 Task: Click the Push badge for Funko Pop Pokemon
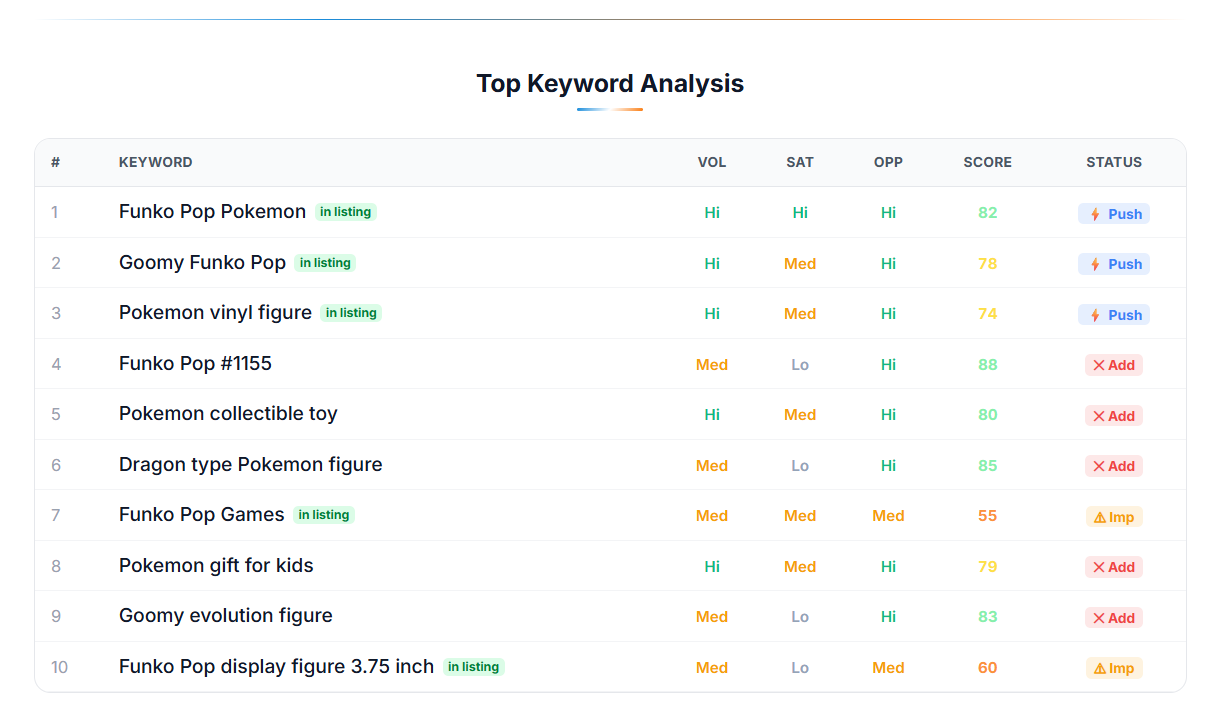(1113, 213)
